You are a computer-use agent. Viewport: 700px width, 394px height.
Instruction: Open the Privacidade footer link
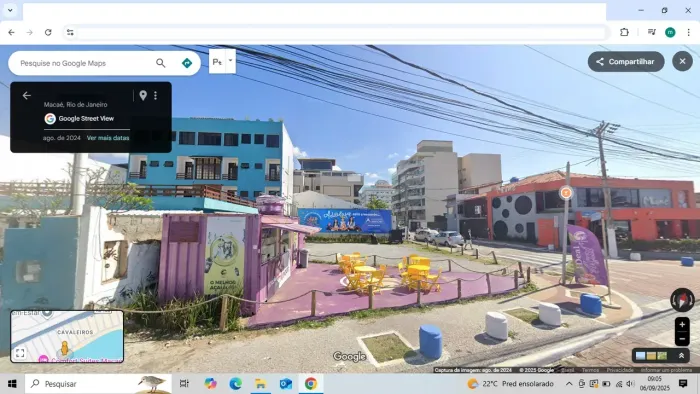click(620, 370)
